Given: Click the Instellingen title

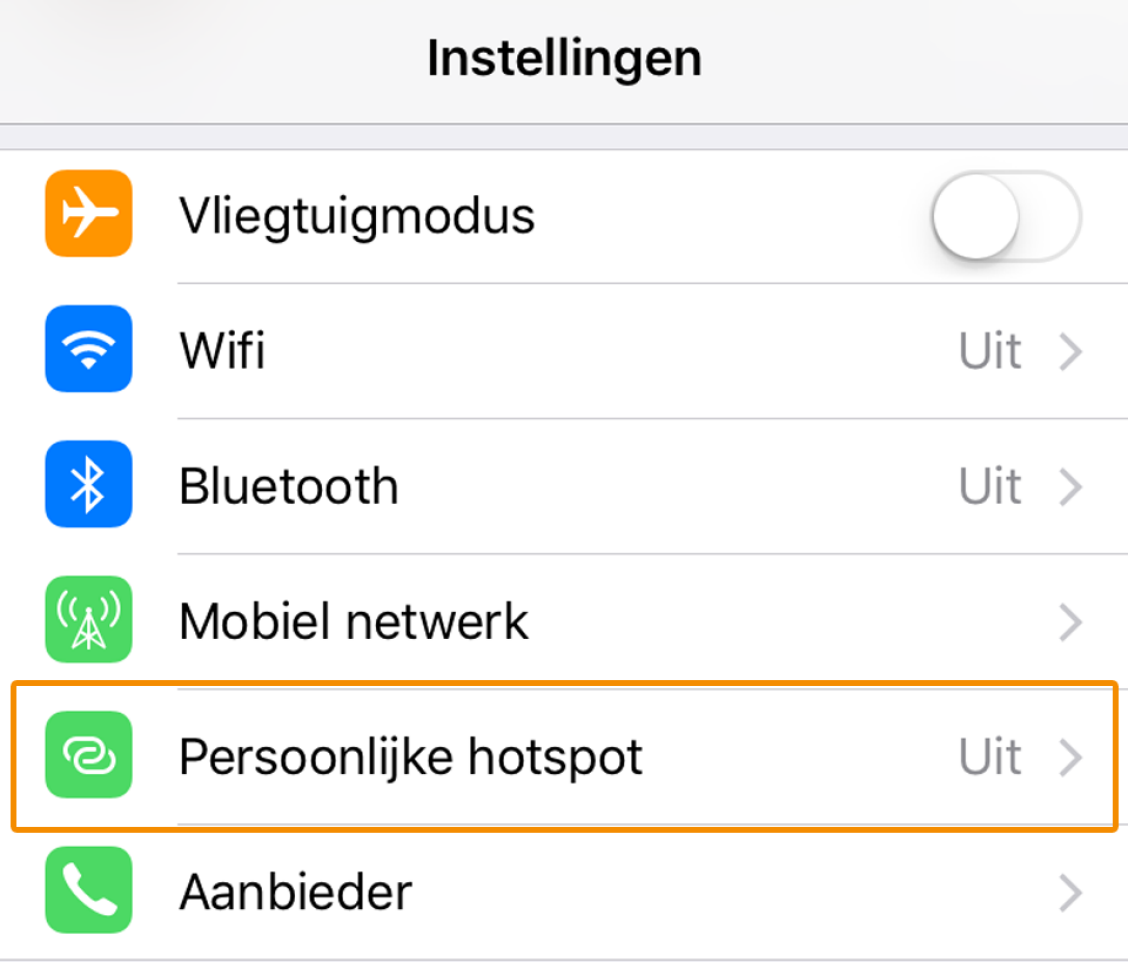Looking at the screenshot, I should [x=563, y=57].
